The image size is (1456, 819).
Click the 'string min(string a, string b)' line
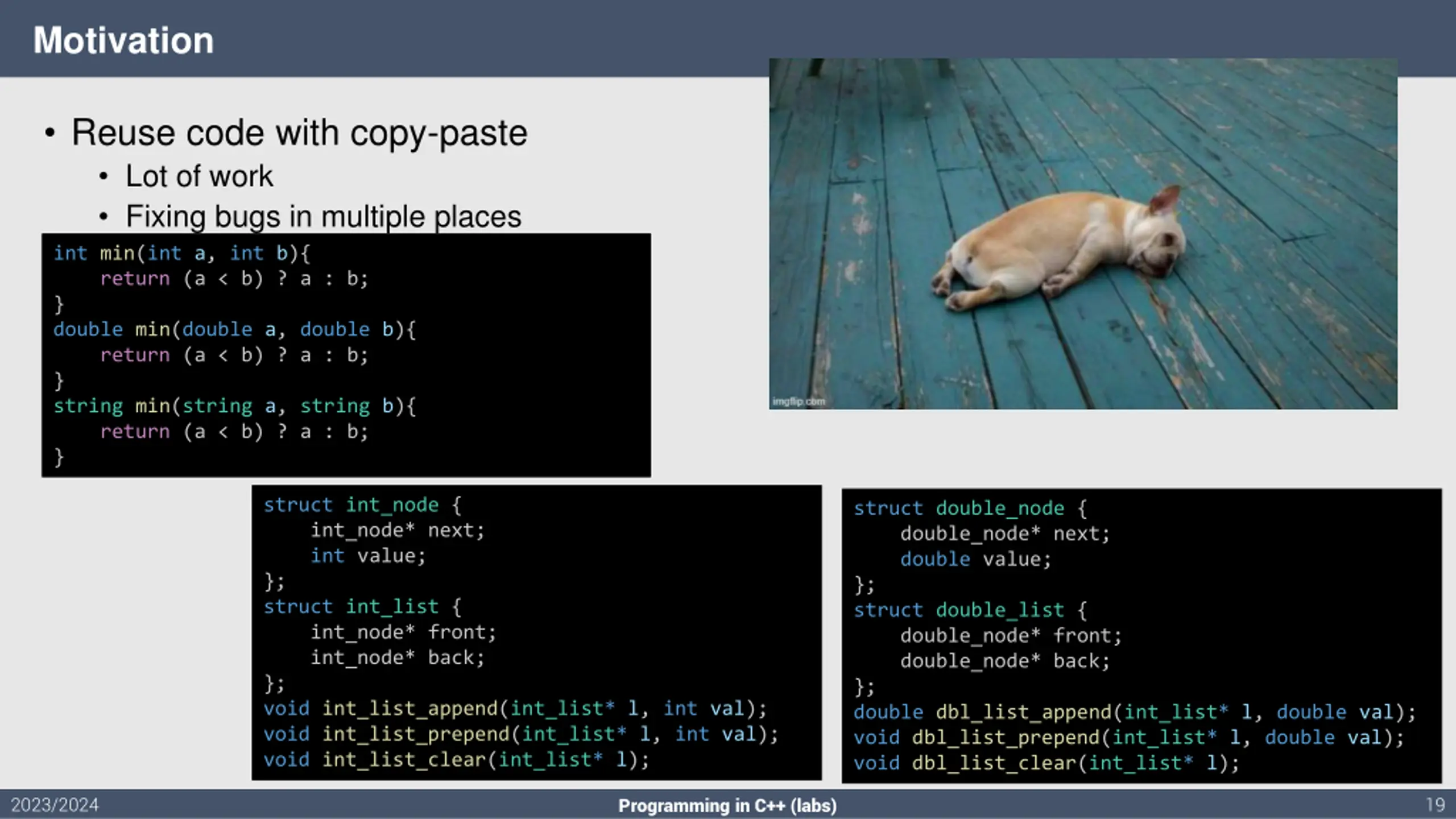(x=235, y=406)
